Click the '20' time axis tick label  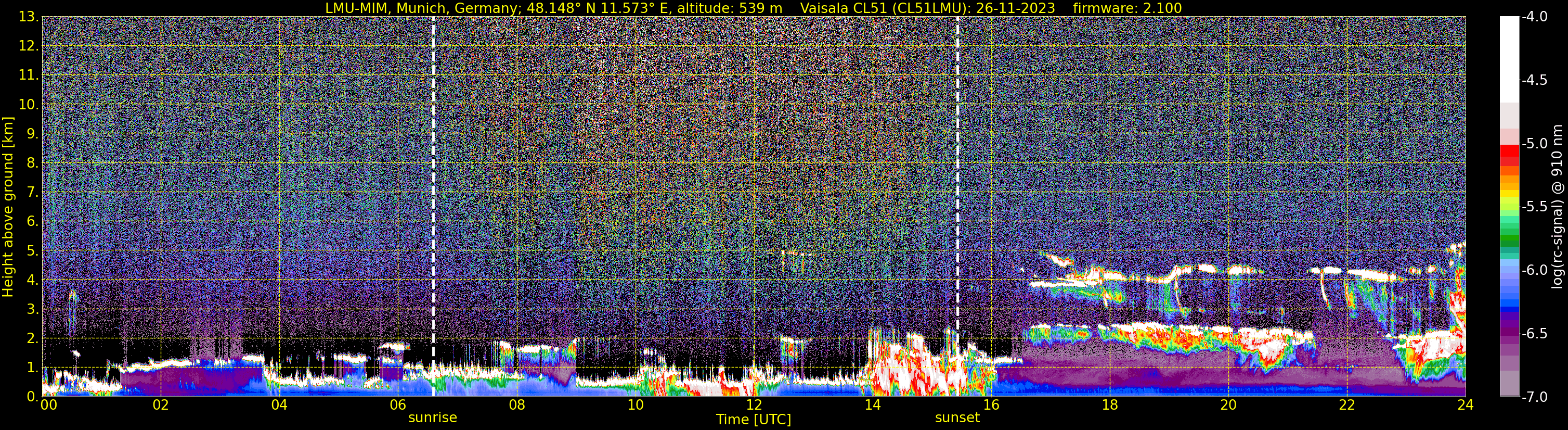coord(1228,406)
